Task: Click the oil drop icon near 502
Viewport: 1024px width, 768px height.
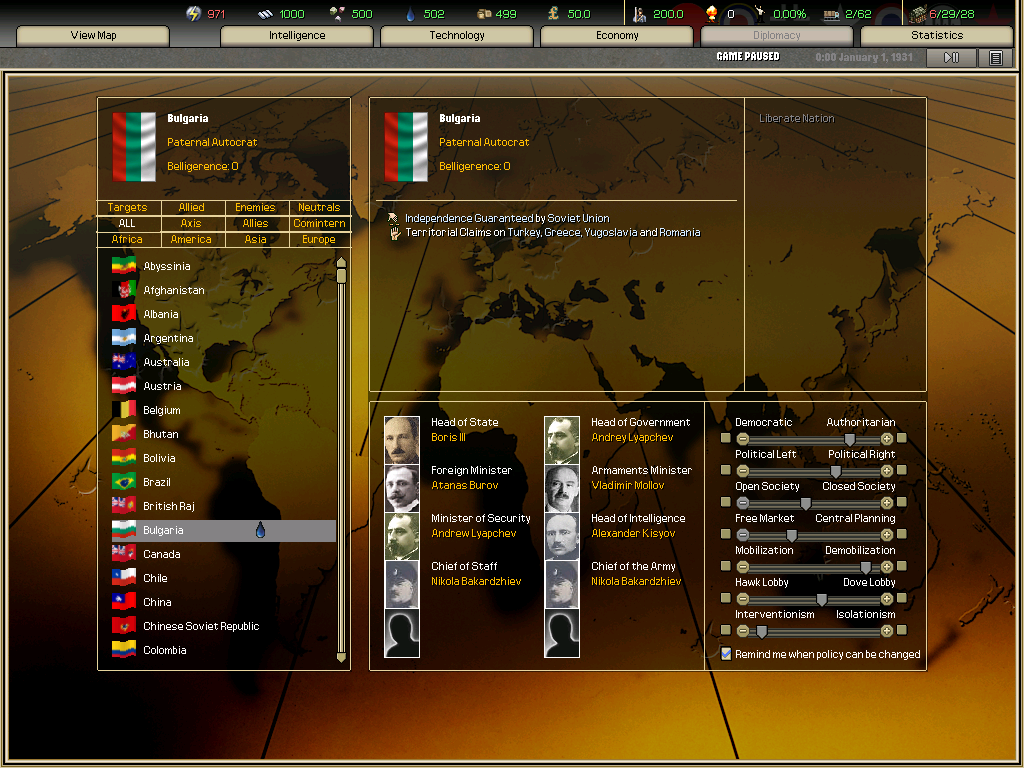Action: (x=410, y=14)
